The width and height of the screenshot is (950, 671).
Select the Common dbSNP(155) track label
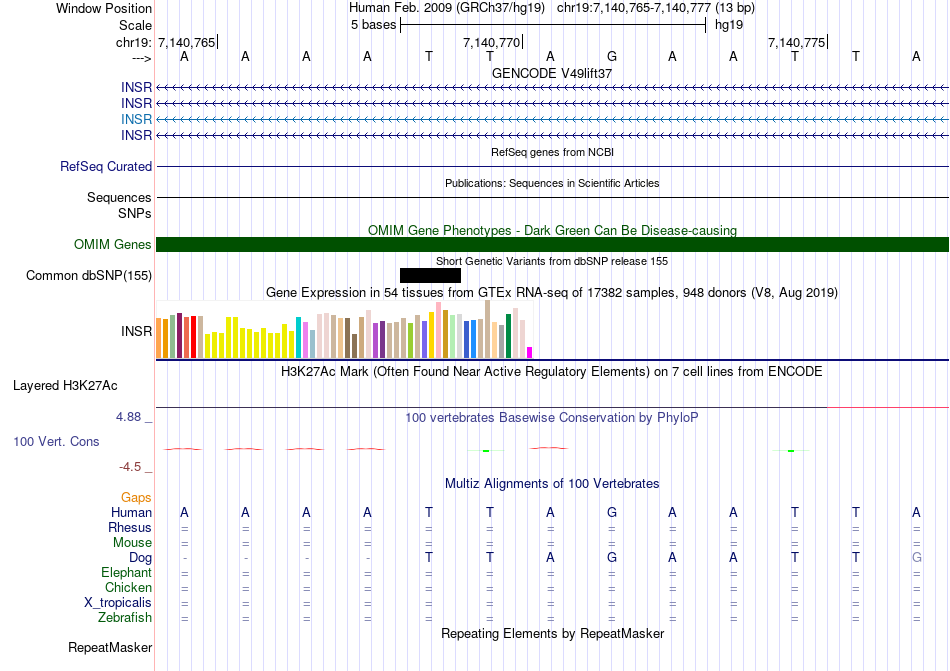(x=89, y=276)
